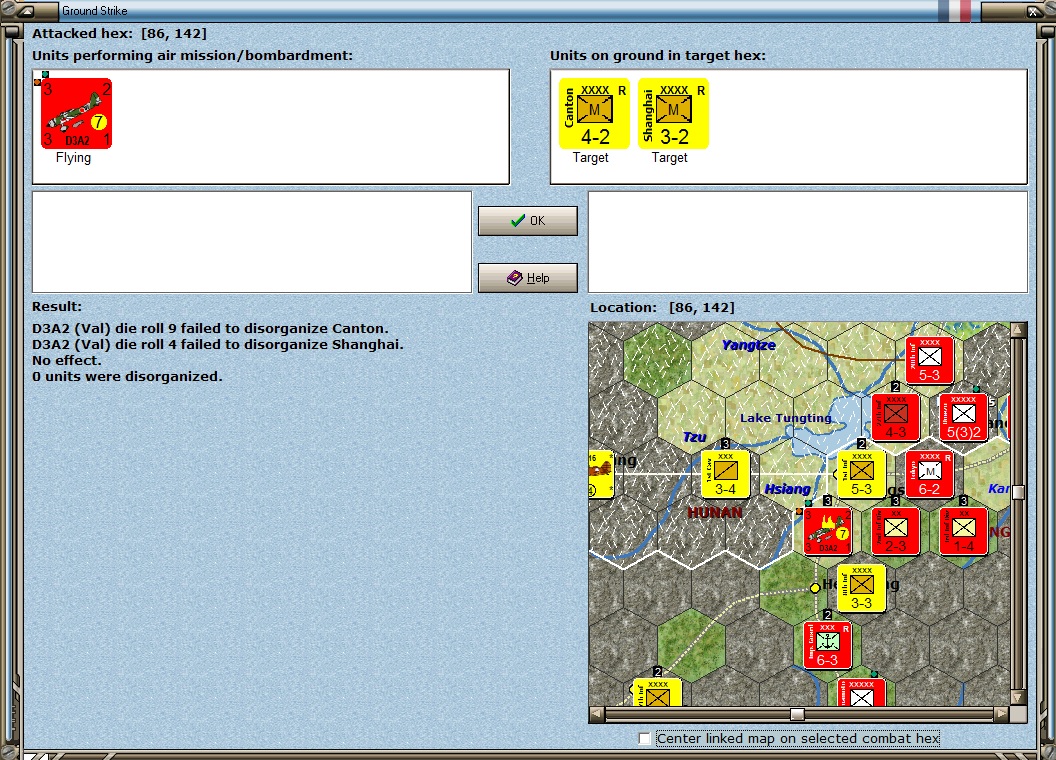
Task: Click the red 5-3 infantry counter on map
Action: [929, 360]
